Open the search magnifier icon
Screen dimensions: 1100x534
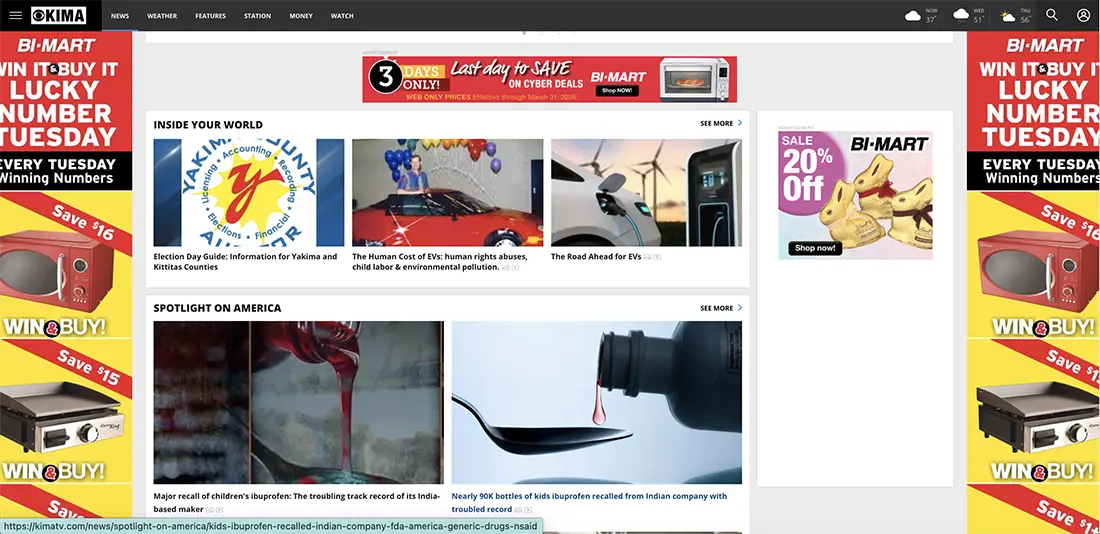1052,15
